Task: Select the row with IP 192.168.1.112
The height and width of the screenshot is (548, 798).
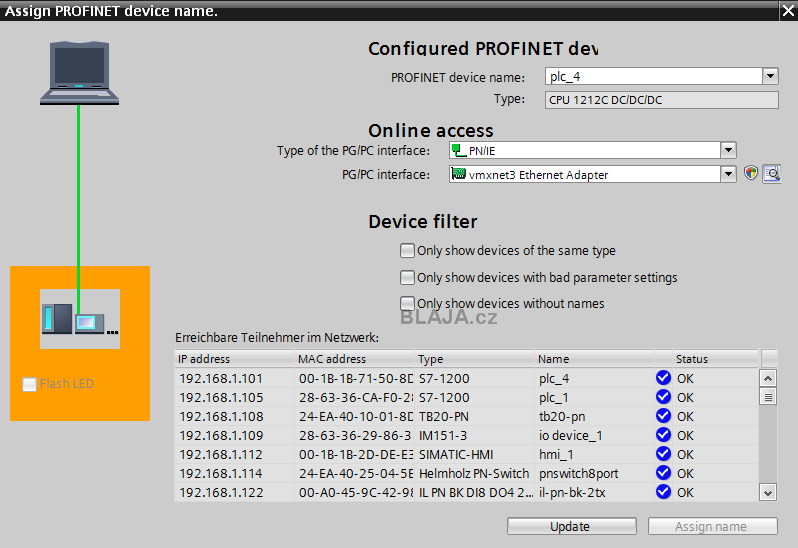Action: (x=467, y=454)
